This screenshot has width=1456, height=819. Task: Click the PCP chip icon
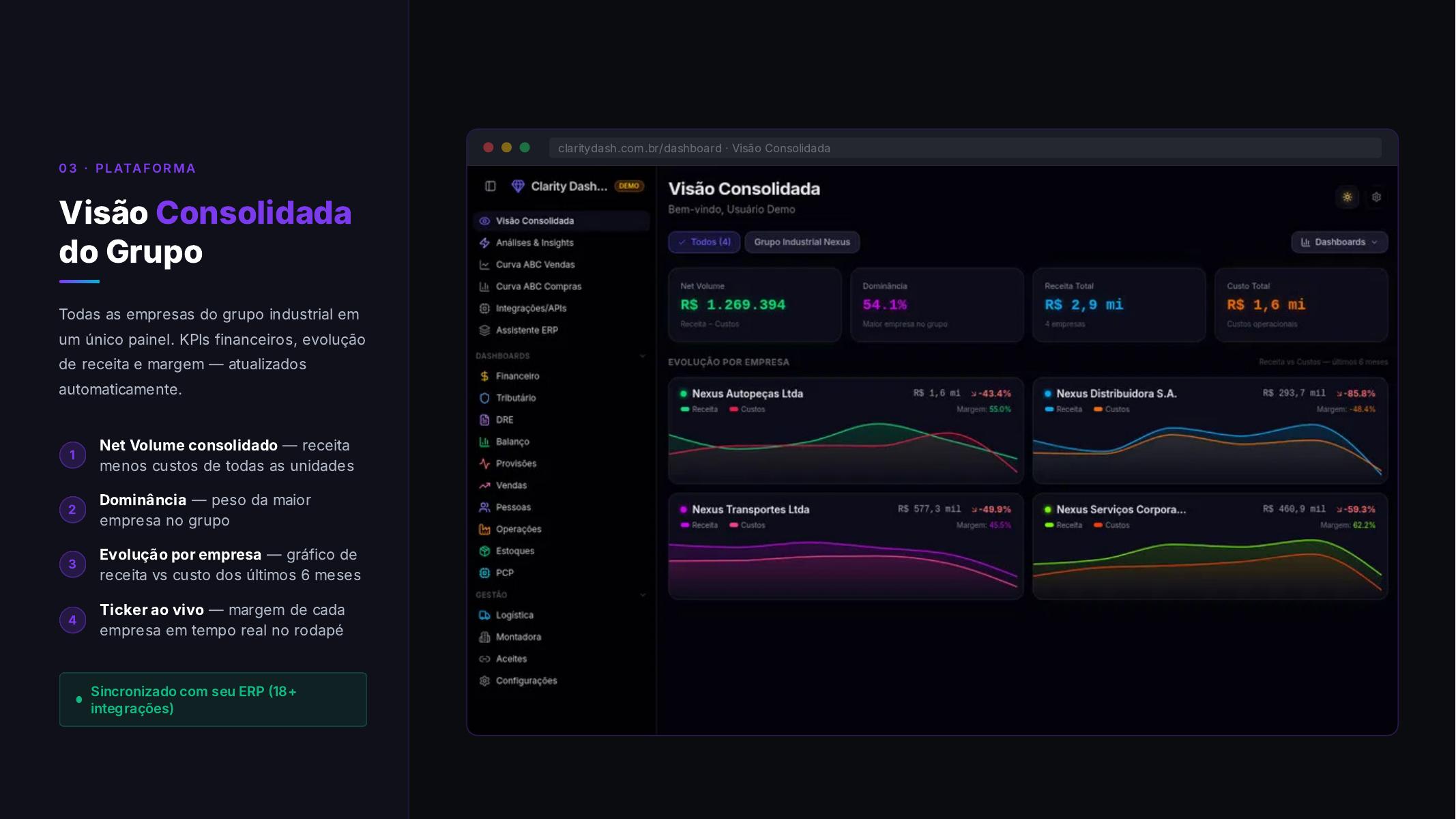[484, 573]
